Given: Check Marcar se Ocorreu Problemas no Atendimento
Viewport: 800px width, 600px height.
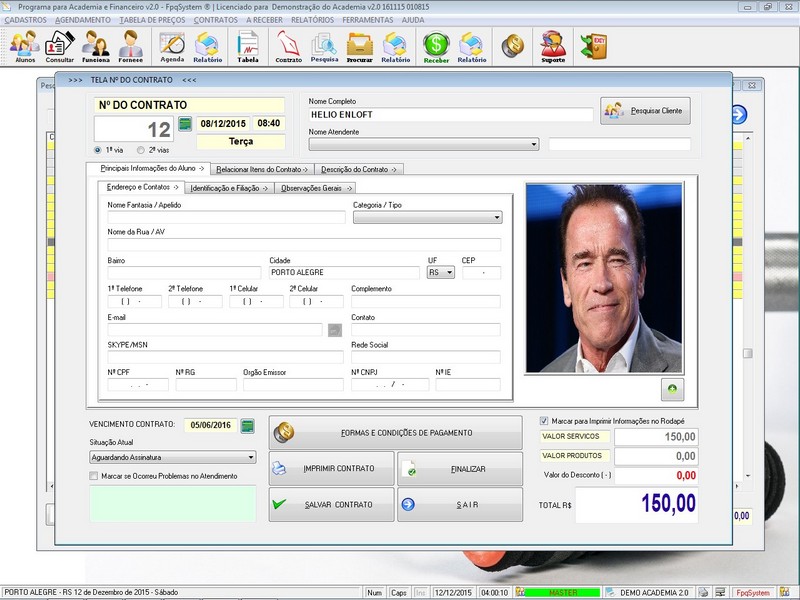Looking at the screenshot, I should pyautogui.click(x=94, y=476).
